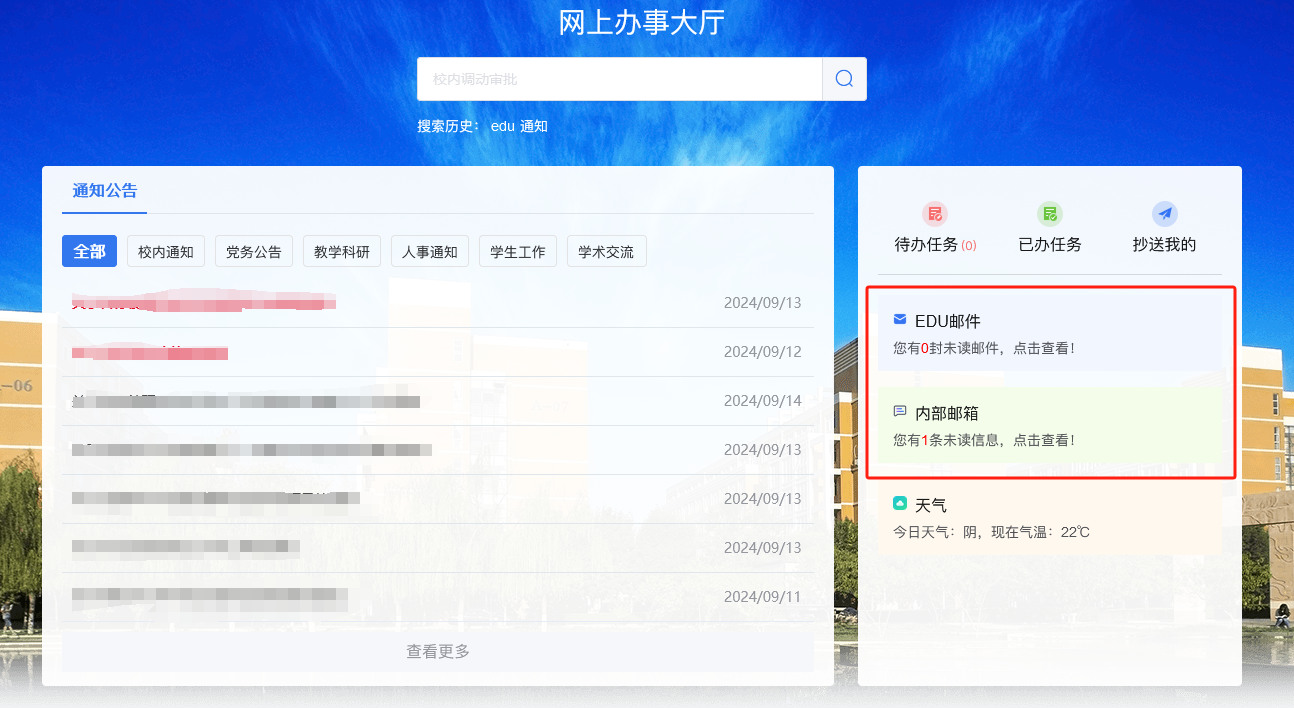This screenshot has height=708, width=1294.
Task: Show 教学科研 category notices
Action: click(342, 252)
